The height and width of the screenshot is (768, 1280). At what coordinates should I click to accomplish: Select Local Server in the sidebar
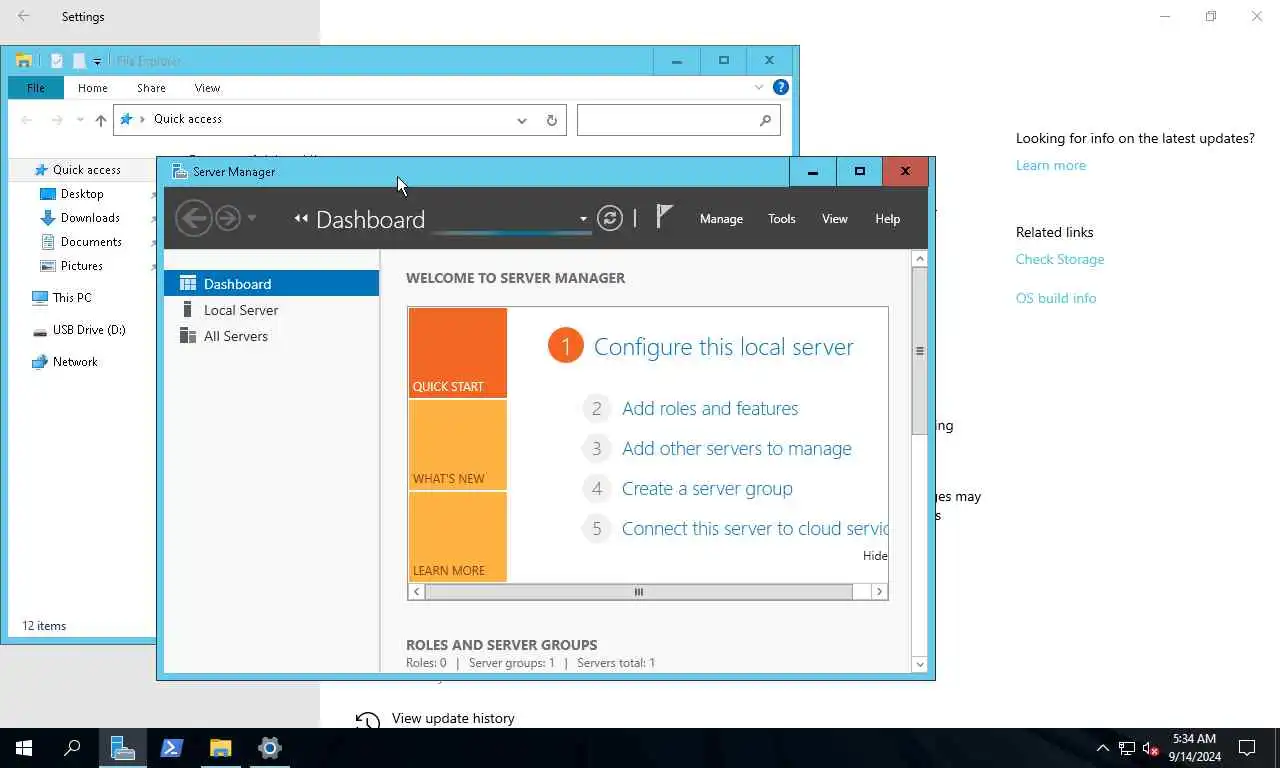(x=271, y=310)
